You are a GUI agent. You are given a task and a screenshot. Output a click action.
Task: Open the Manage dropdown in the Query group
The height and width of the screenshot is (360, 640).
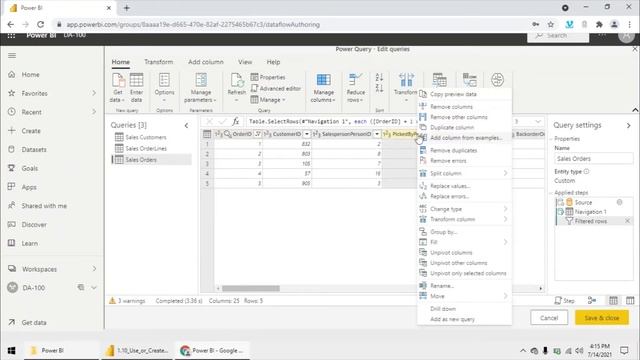[268, 100]
